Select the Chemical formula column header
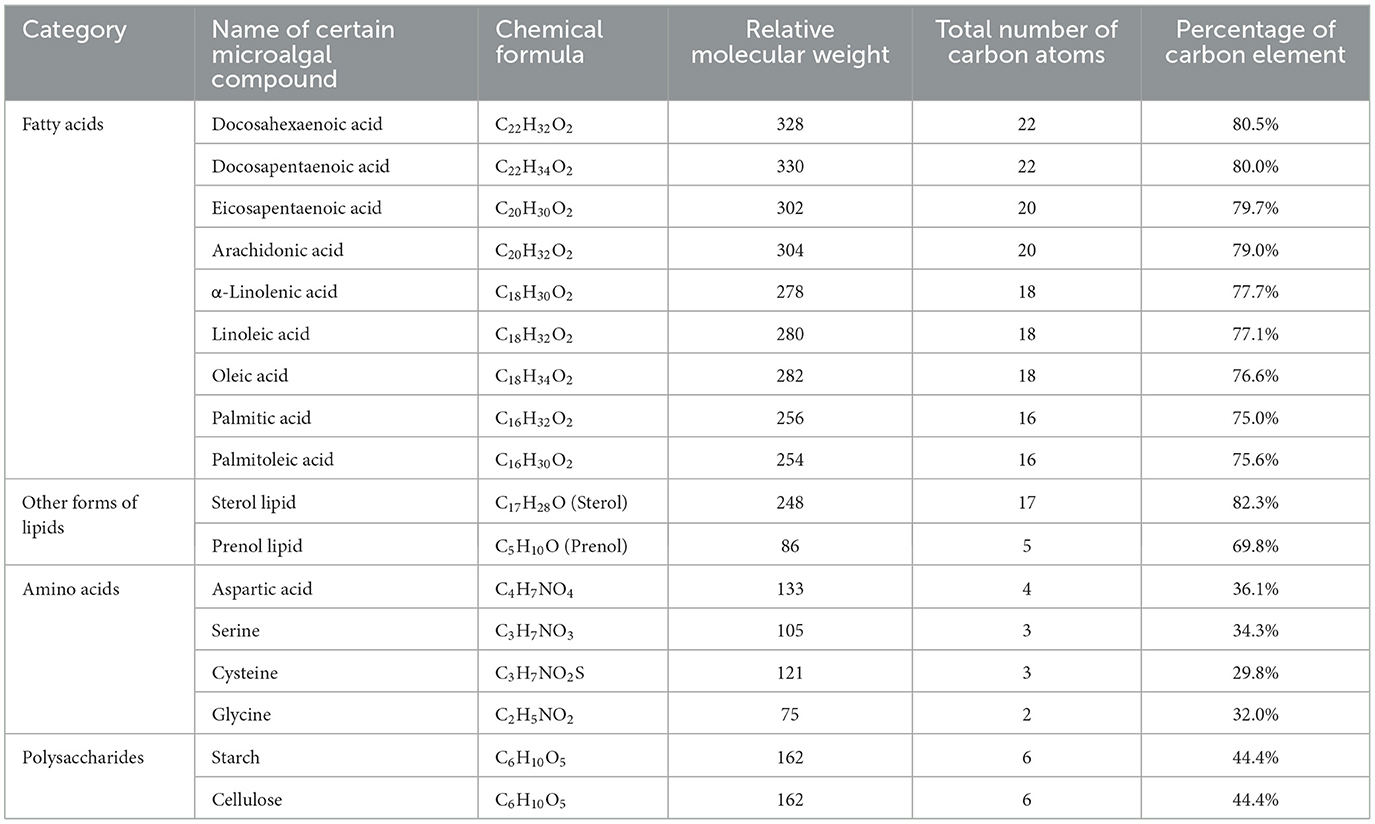Image resolution: width=1375 pixels, height=824 pixels. tap(550, 42)
